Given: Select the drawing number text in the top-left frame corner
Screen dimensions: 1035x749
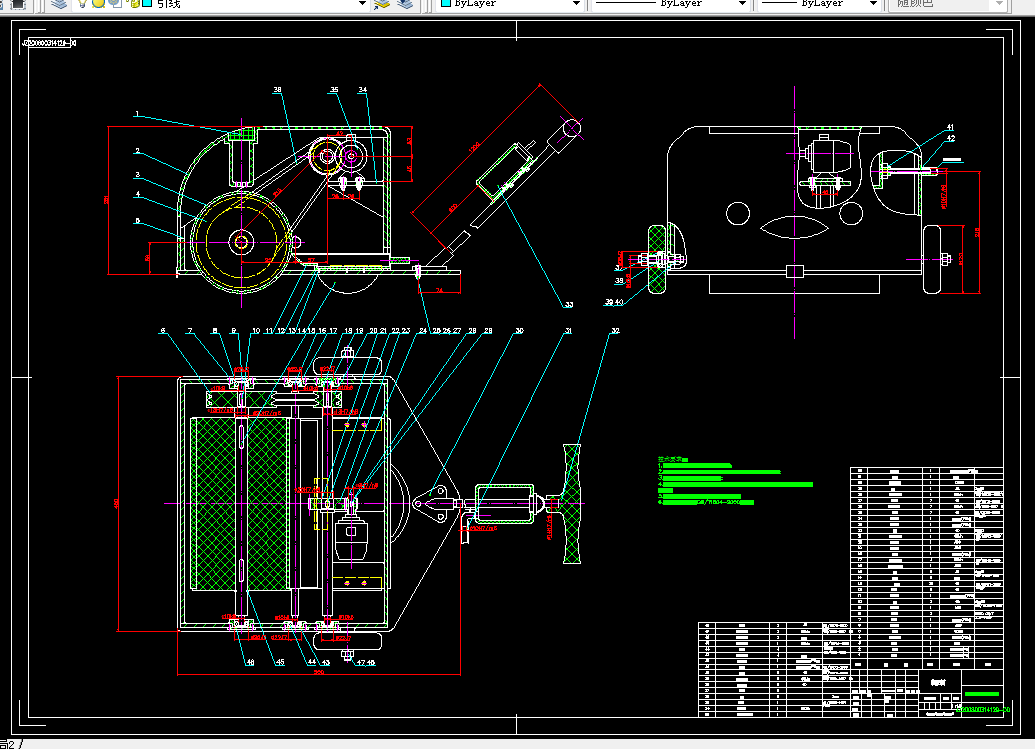Looking at the screenshot, I should [x=50, y=43].
